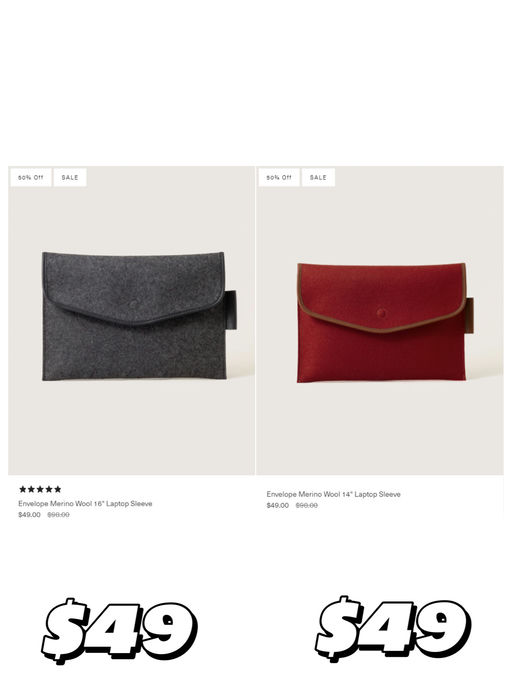The image size is (512, 683).
Task: Click the 50% Off badge on charcoal sleeve
Action: click(x=31, y=177)
